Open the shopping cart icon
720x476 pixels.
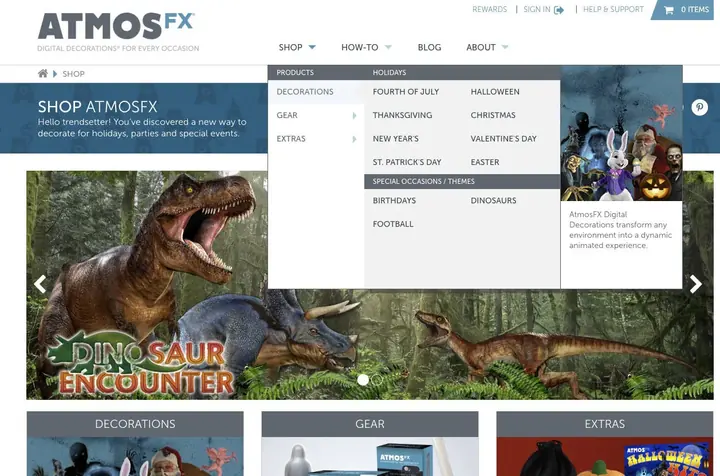point(669,10)
